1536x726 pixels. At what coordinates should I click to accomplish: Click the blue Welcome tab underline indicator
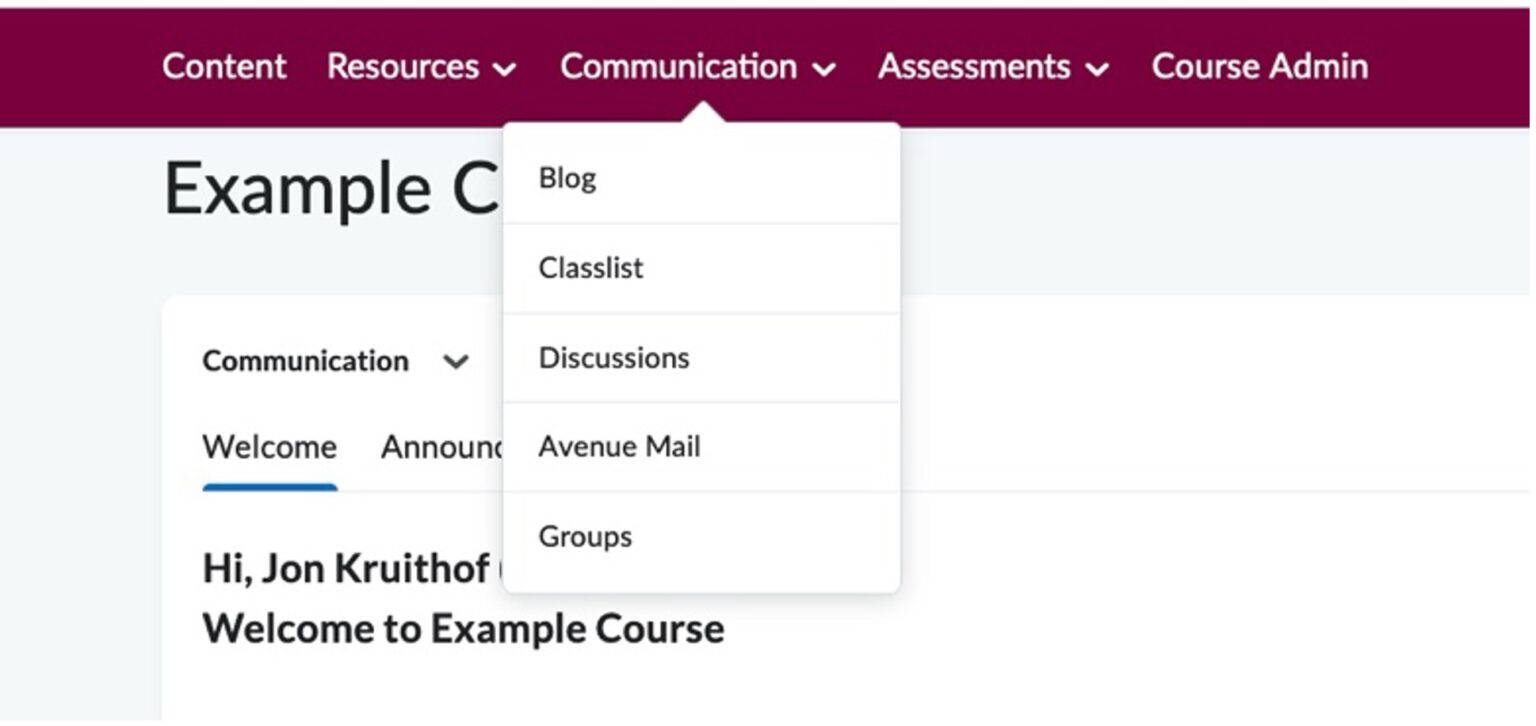tap(268, 487)
